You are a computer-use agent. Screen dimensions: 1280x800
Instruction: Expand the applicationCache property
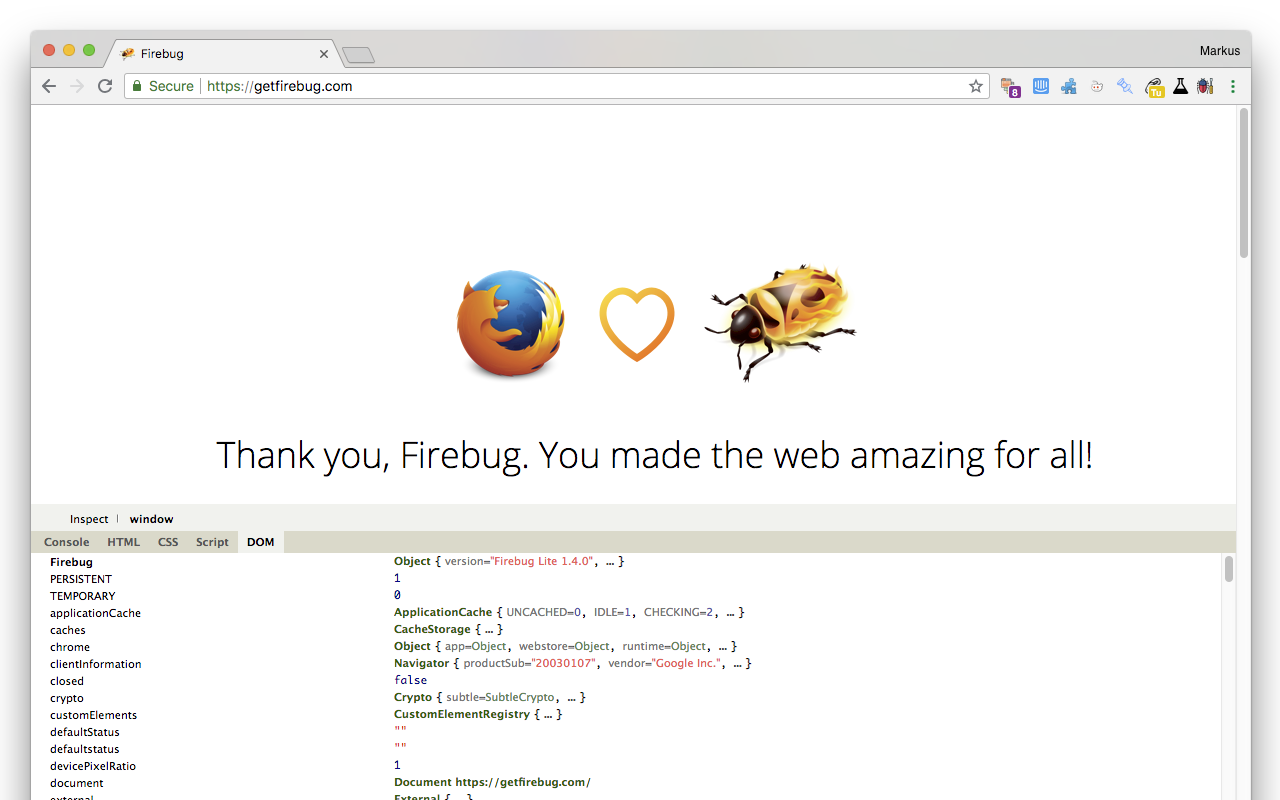[95, 613]
